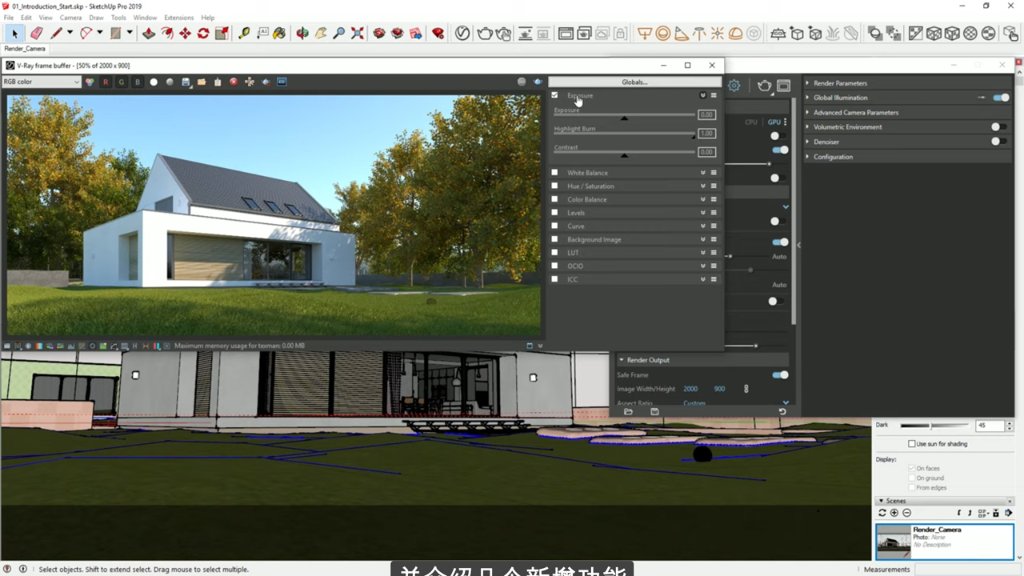Enable the White Balance checkbox
This screenshot has width=1024, height=576.
pyautogui.click(x=555, y=173)
